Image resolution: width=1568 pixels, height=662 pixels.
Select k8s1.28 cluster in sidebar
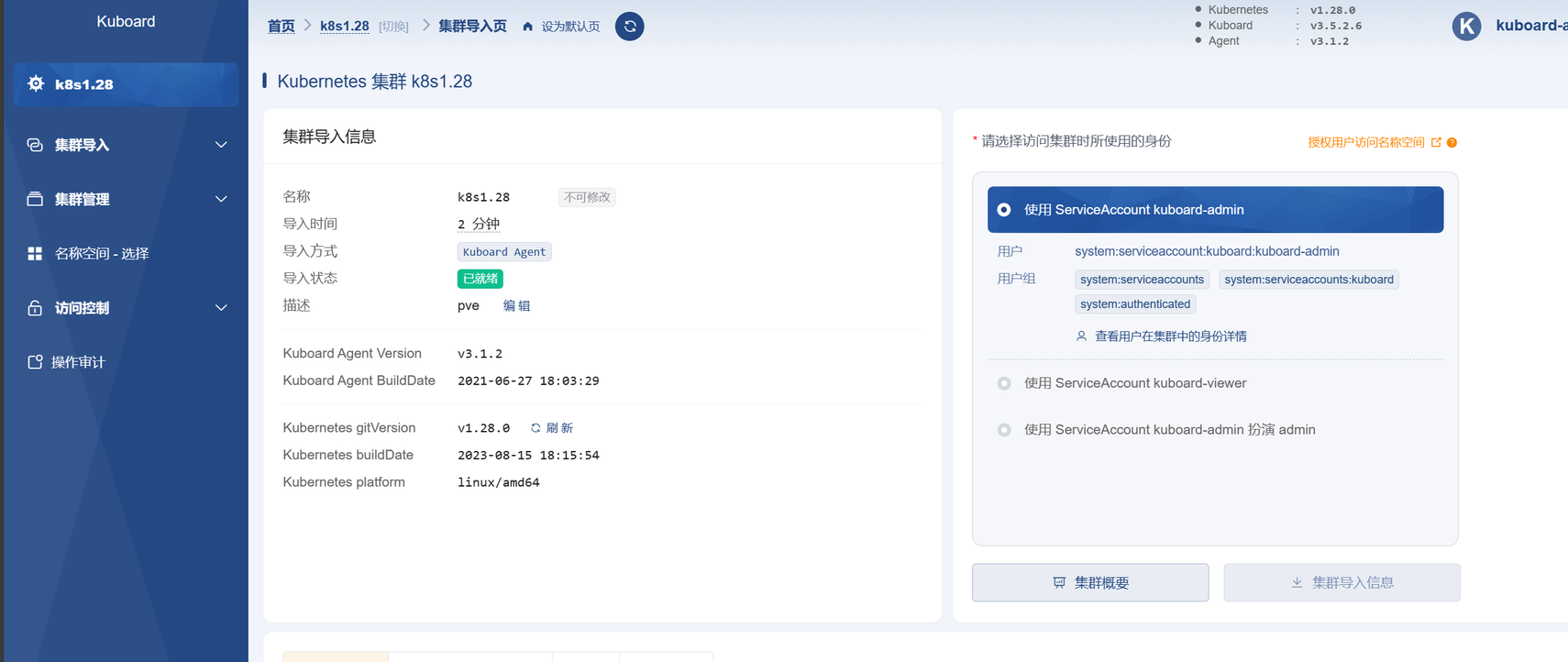coord(126,84)
